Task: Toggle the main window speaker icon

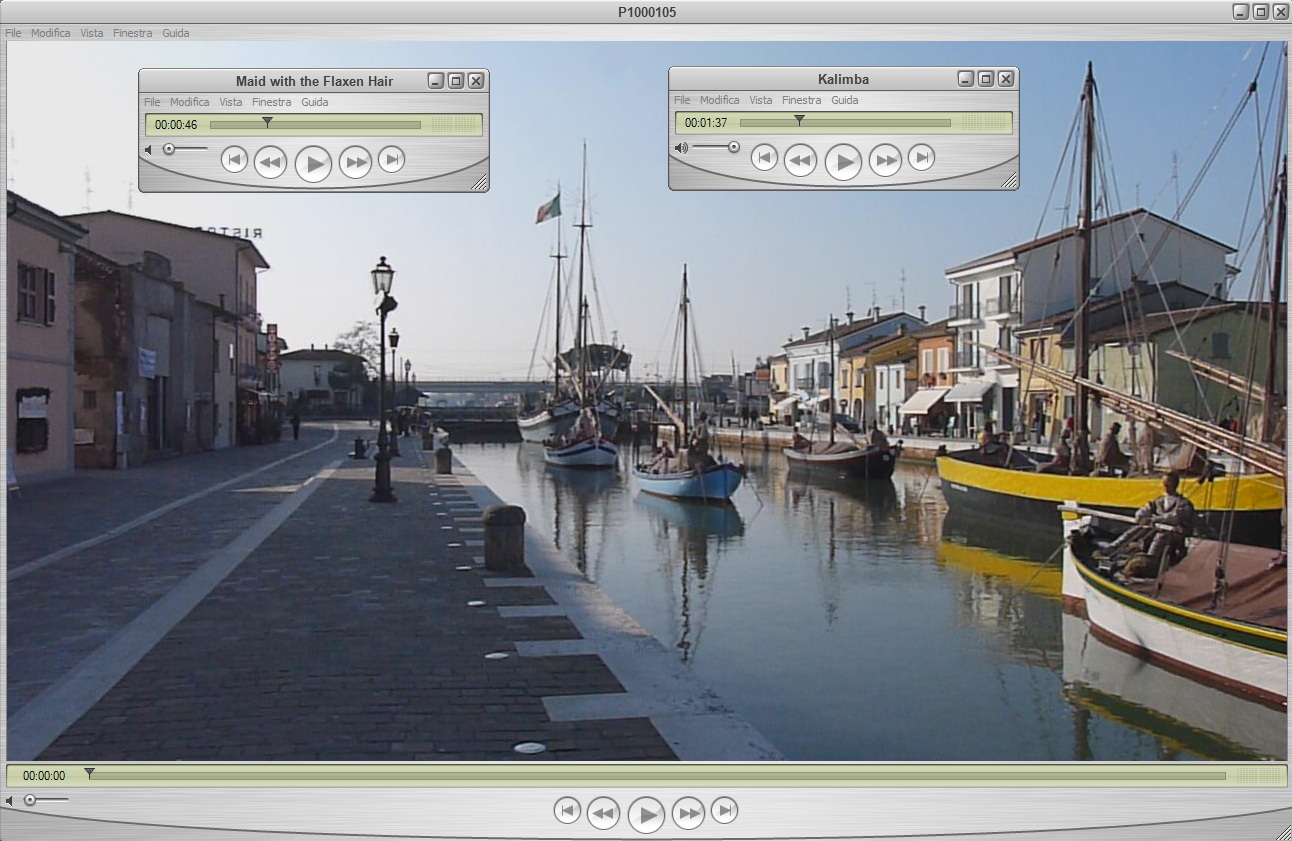Action: pos(9,801)
